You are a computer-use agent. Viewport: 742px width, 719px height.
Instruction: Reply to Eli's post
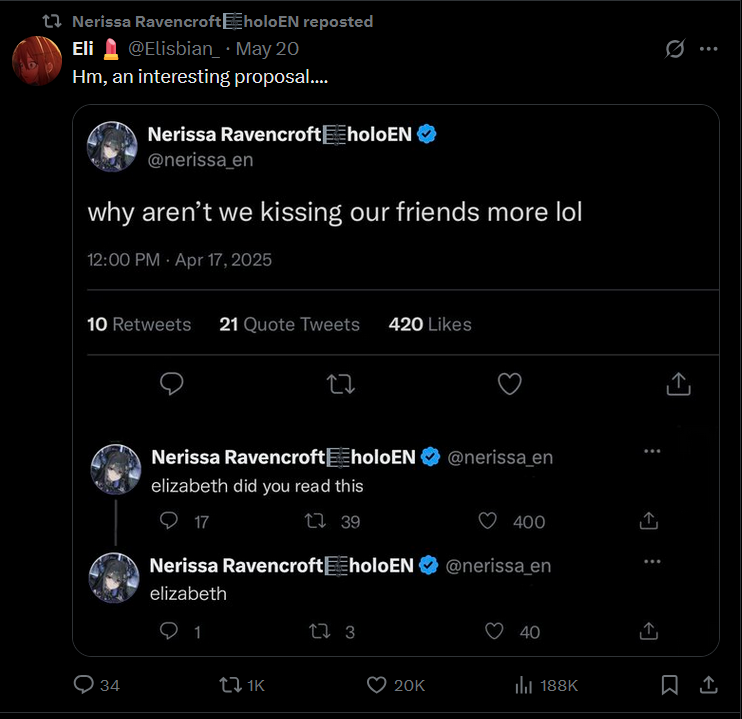point(84,685)
